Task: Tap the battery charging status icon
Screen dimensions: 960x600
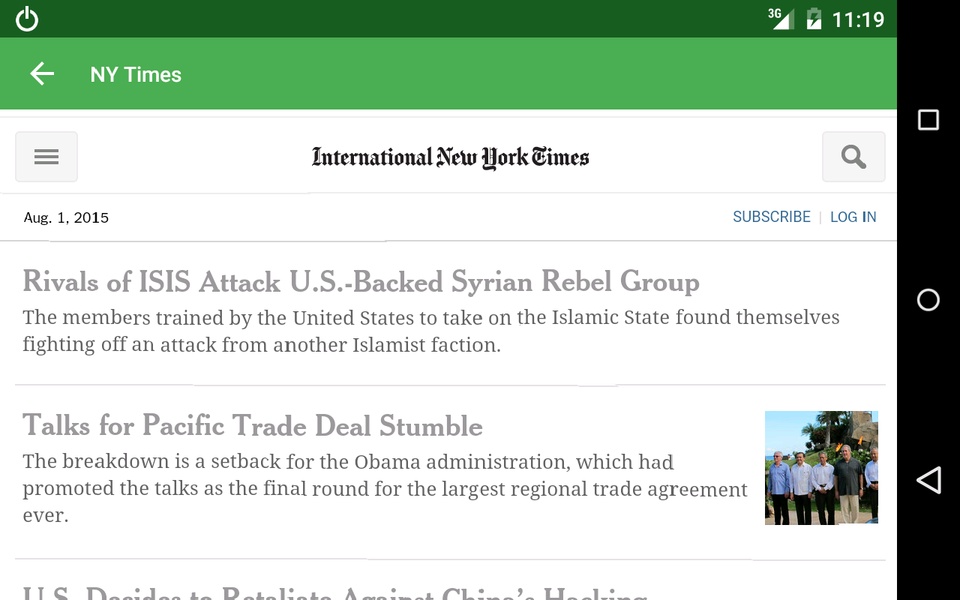Action: point(814,19)
